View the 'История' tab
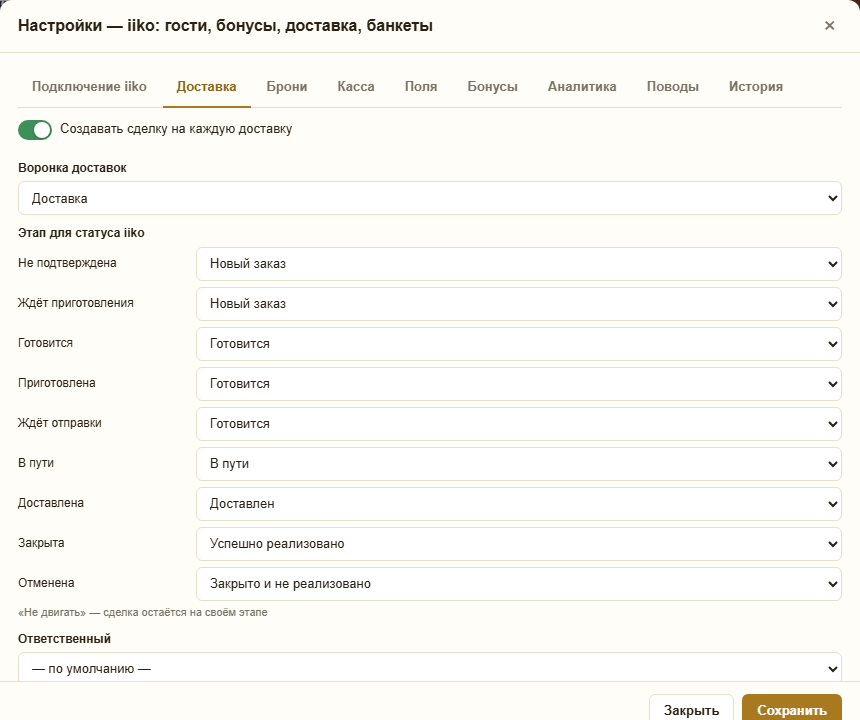This screenshot has height=720, width=860. [756, 87]
